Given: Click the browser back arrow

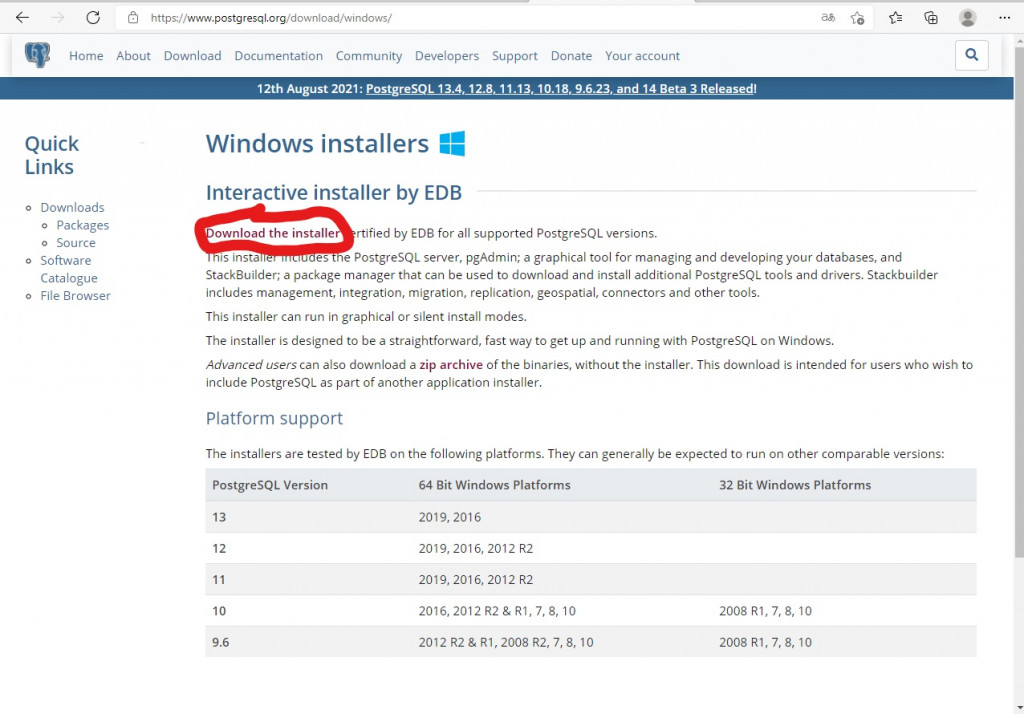Looking at the screenshot, I should pyautogui.click(x=22, y=18).
